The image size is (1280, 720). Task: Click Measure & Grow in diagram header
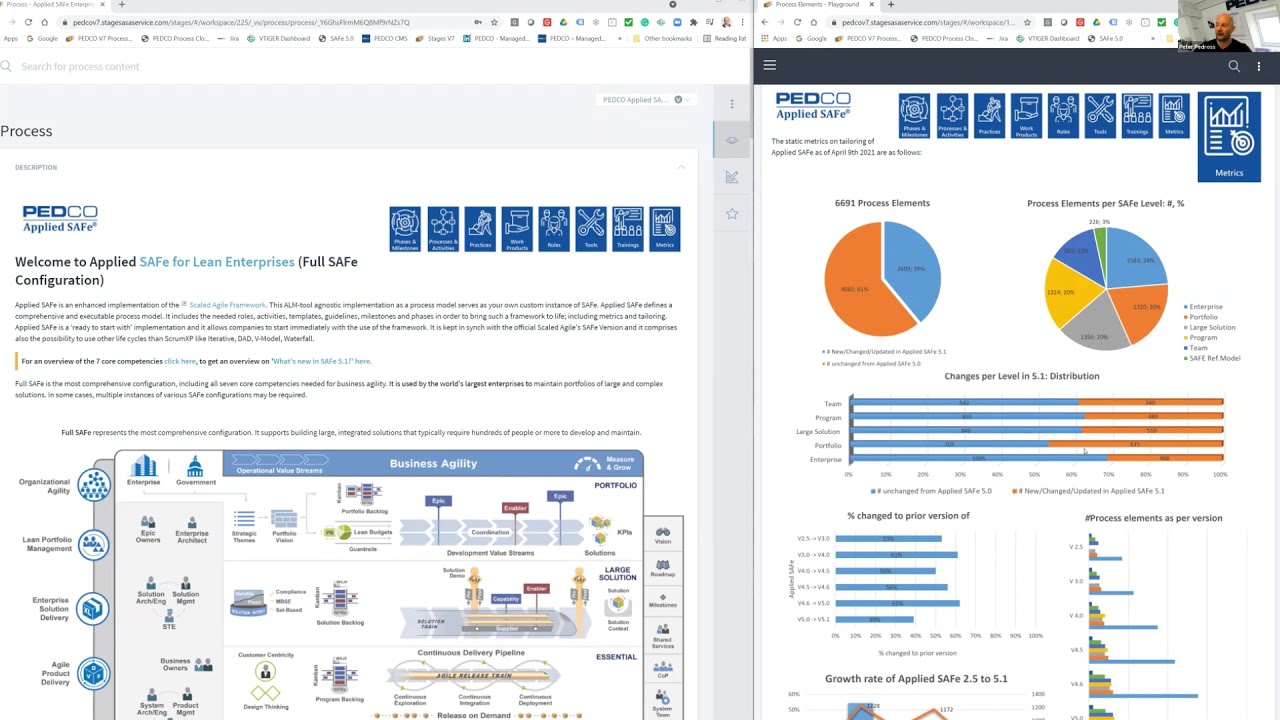point(605,464)
